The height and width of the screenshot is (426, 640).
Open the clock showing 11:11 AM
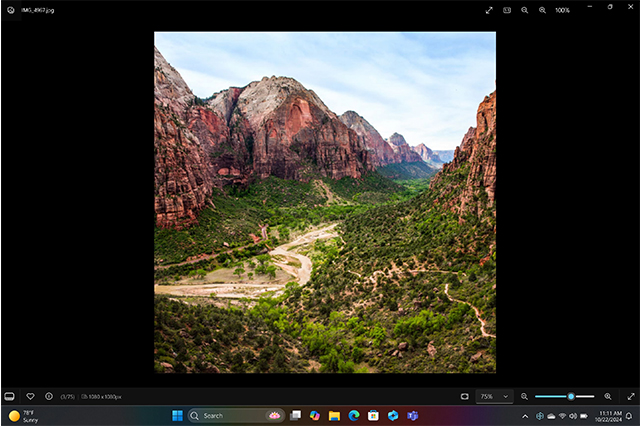(x=608, y=416)
